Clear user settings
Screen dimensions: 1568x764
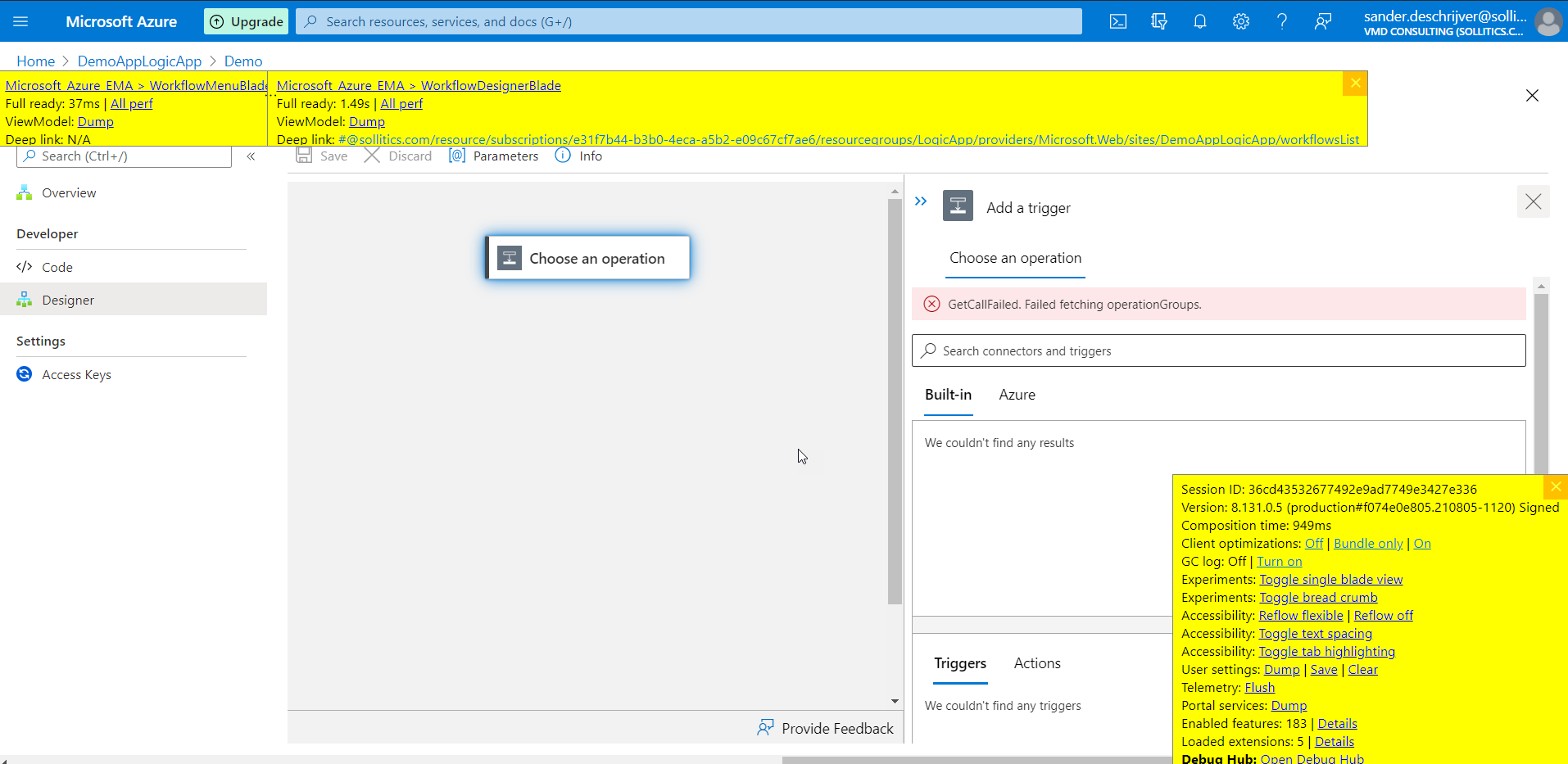click(x=1363, y=670)
